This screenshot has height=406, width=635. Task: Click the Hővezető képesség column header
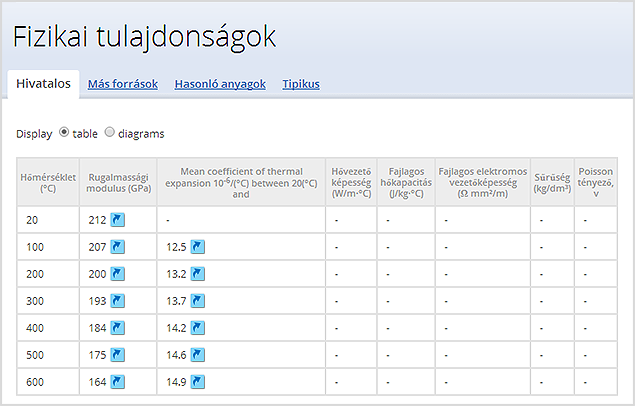click(351, 183)
